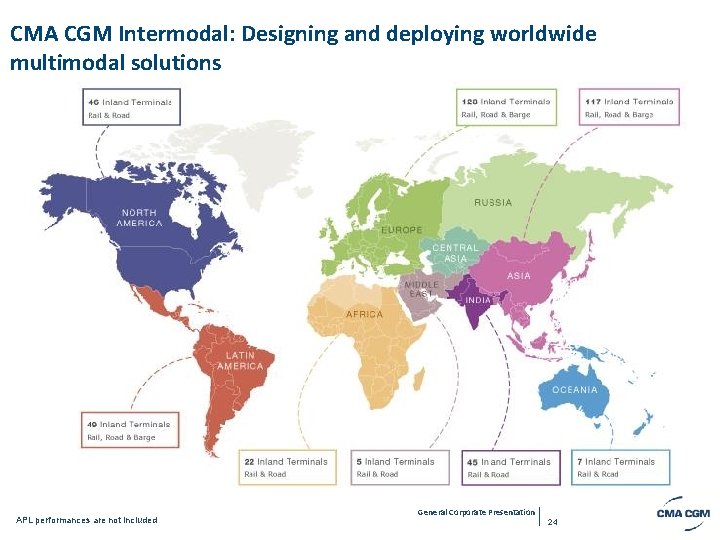Click the blue New Zealand islands on the map

pos(643,423)
